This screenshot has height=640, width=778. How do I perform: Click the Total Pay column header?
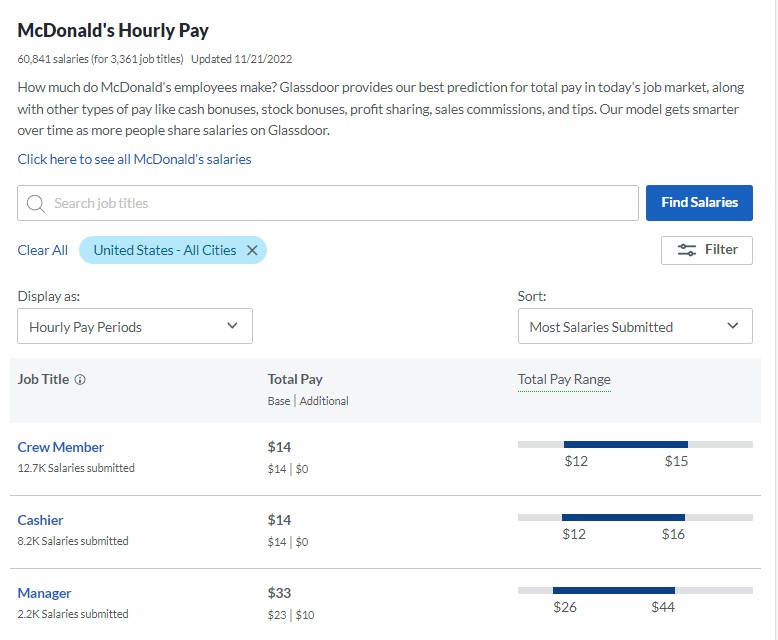point(295,380)
